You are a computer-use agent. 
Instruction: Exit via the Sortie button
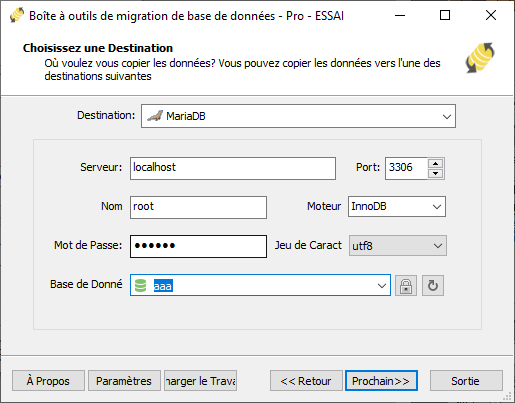click(466, 381)
